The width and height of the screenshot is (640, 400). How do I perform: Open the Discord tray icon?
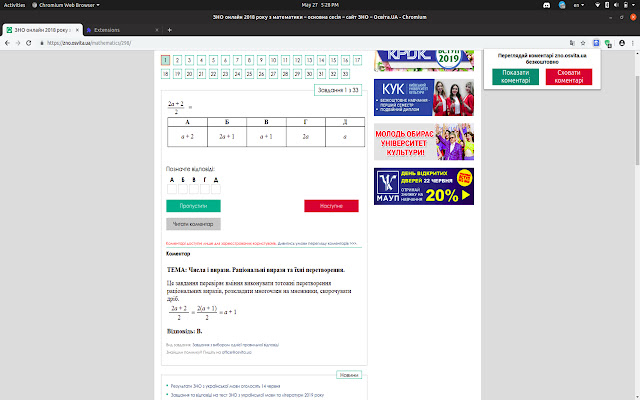(x=547, y=5)
